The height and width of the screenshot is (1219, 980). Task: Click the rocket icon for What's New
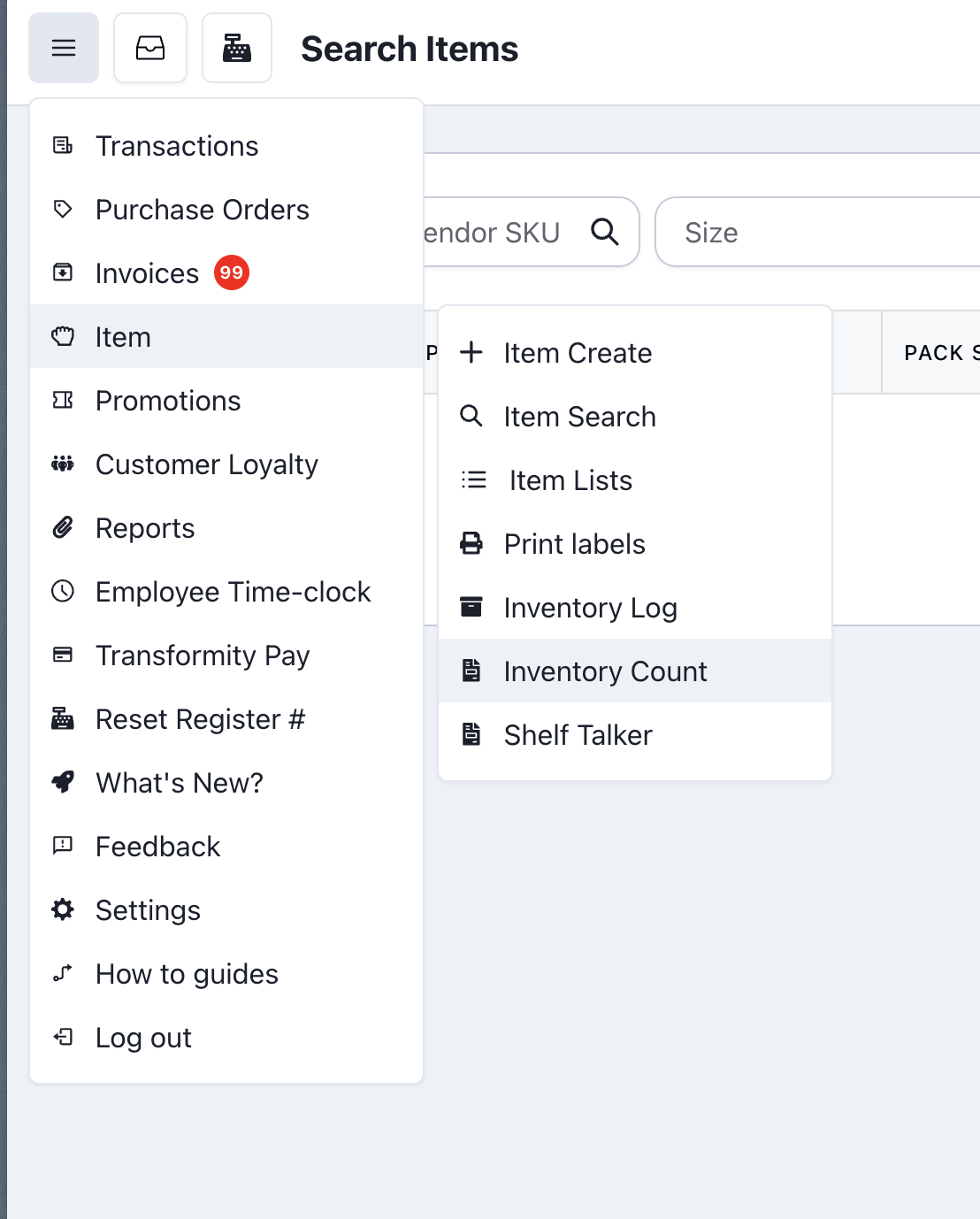pyautogui.click(x=63, y=782)
